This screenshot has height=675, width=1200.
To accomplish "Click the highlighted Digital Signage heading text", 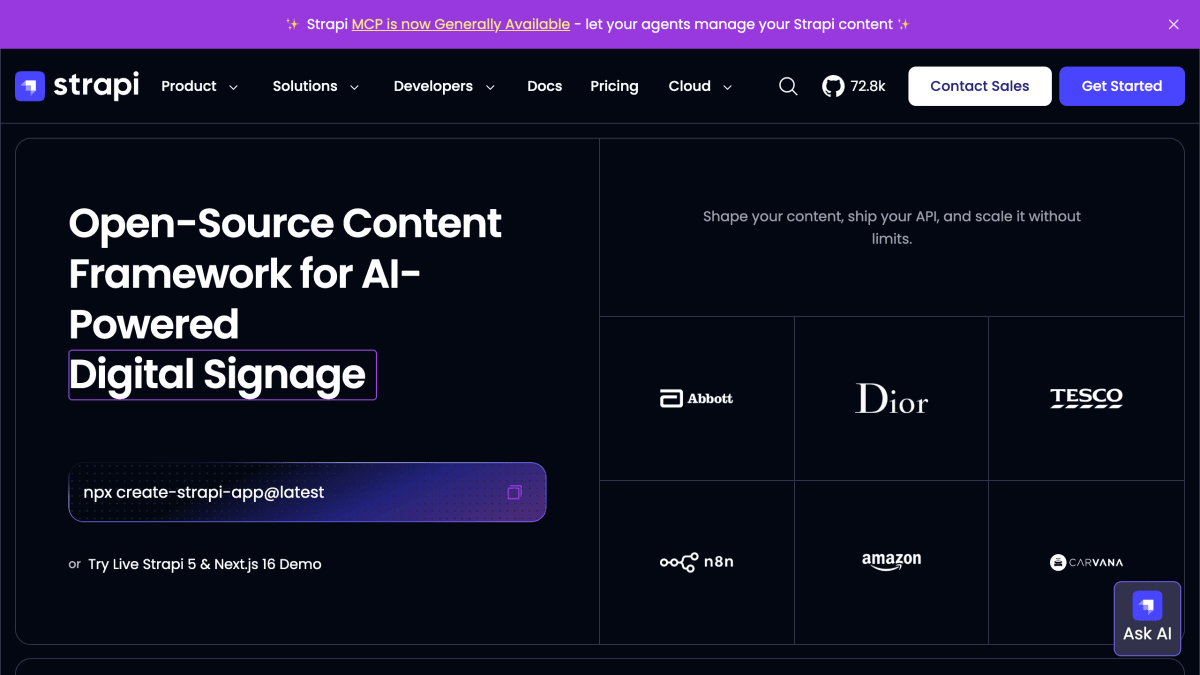I will (222, 375).
